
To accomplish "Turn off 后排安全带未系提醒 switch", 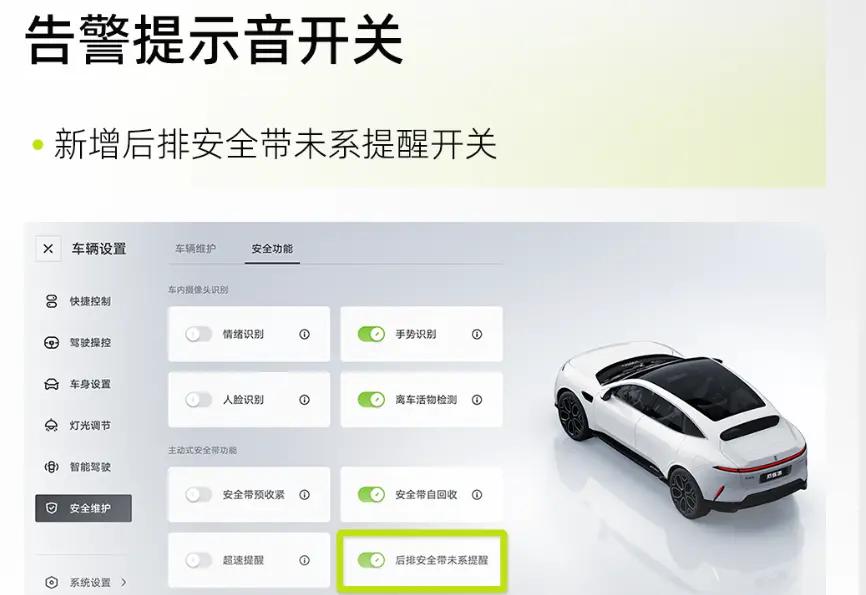I will coord(371,560).
